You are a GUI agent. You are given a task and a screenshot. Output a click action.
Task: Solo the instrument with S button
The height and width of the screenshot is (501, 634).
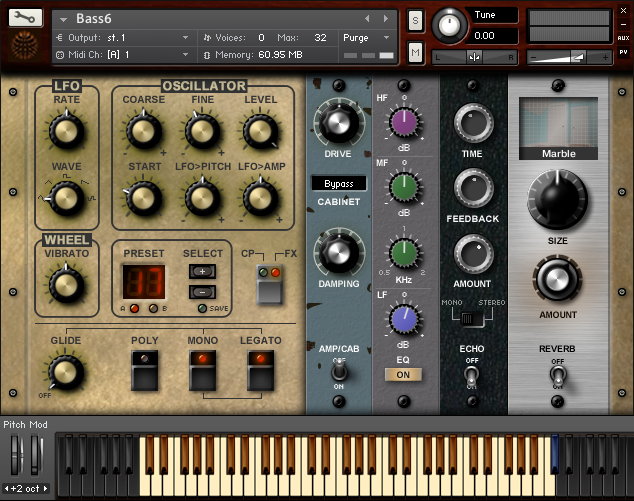pos(415,21)
